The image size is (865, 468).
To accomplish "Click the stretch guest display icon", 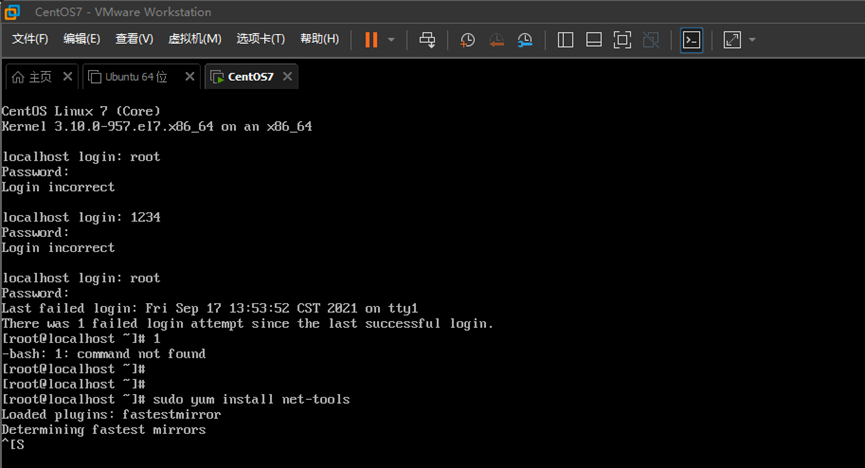I will coord(732,40).
